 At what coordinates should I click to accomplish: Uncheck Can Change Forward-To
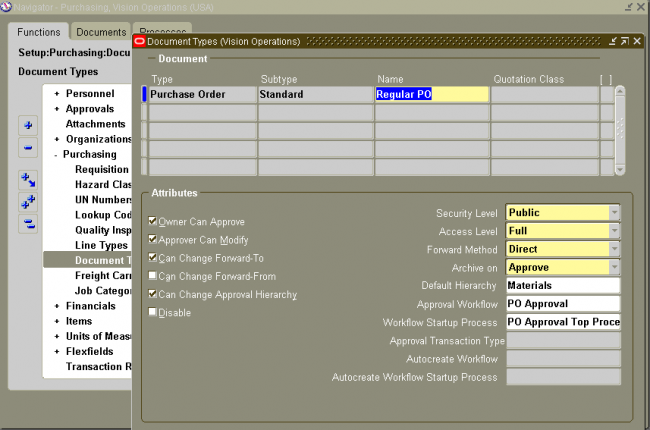coord(153,258)
